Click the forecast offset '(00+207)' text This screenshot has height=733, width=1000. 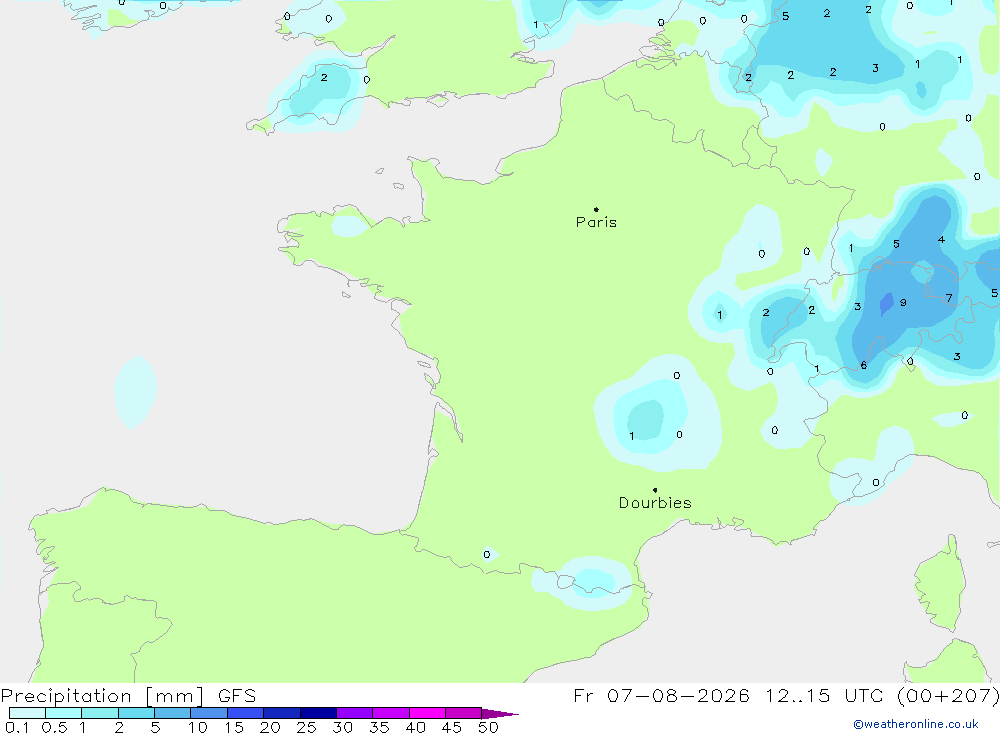(948, 696)
